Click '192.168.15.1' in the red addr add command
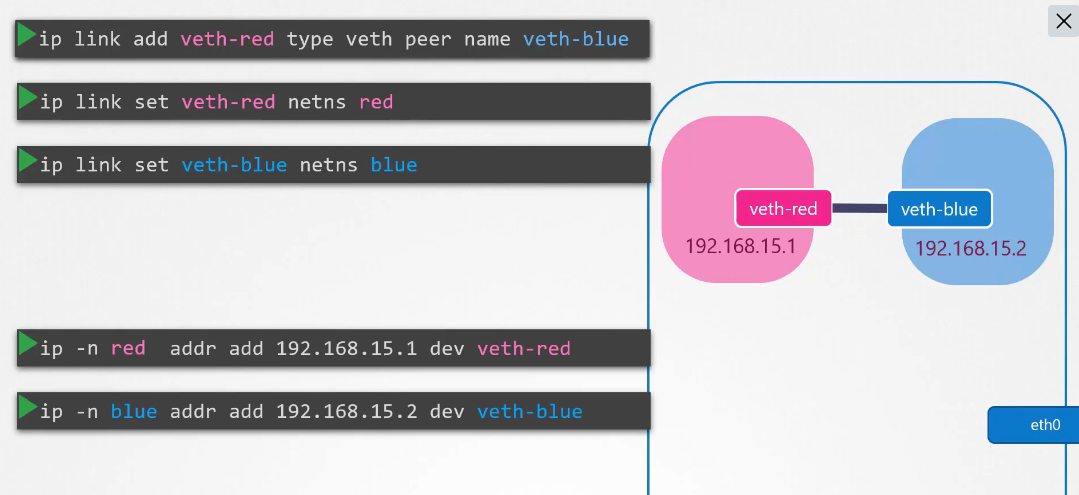 point(347,349)
